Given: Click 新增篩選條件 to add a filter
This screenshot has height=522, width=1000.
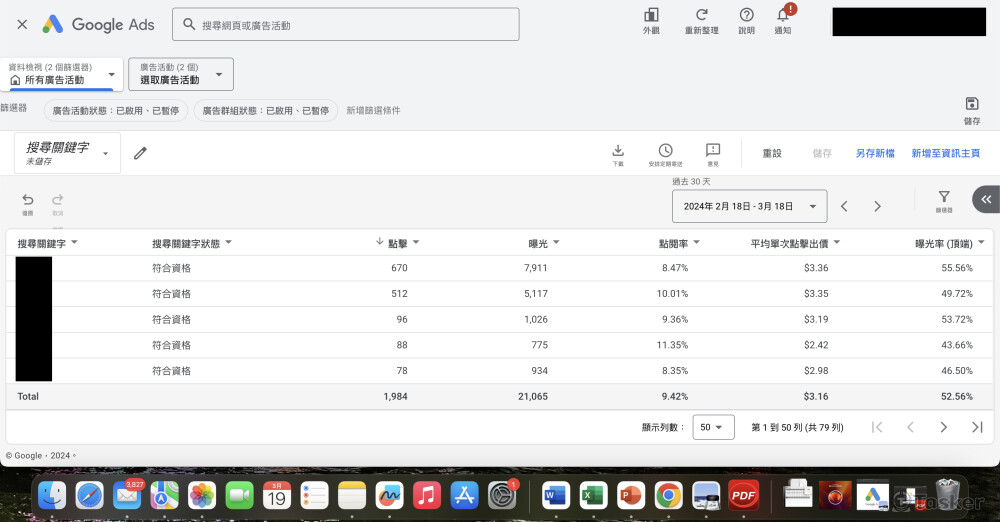Looking at the screenshot, I should click(373, 110).
